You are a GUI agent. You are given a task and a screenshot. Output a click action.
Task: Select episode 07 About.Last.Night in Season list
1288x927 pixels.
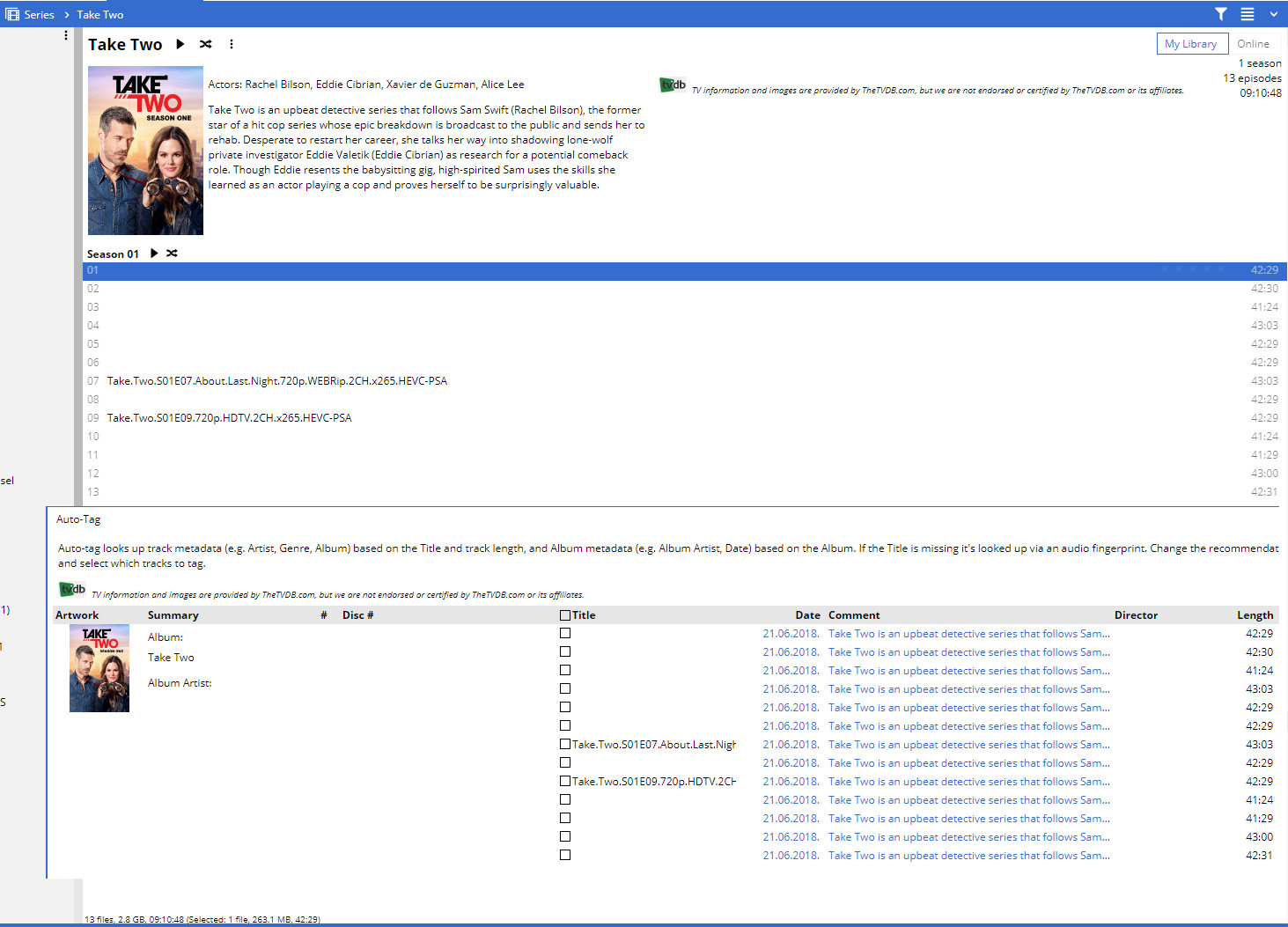[276, 381]
